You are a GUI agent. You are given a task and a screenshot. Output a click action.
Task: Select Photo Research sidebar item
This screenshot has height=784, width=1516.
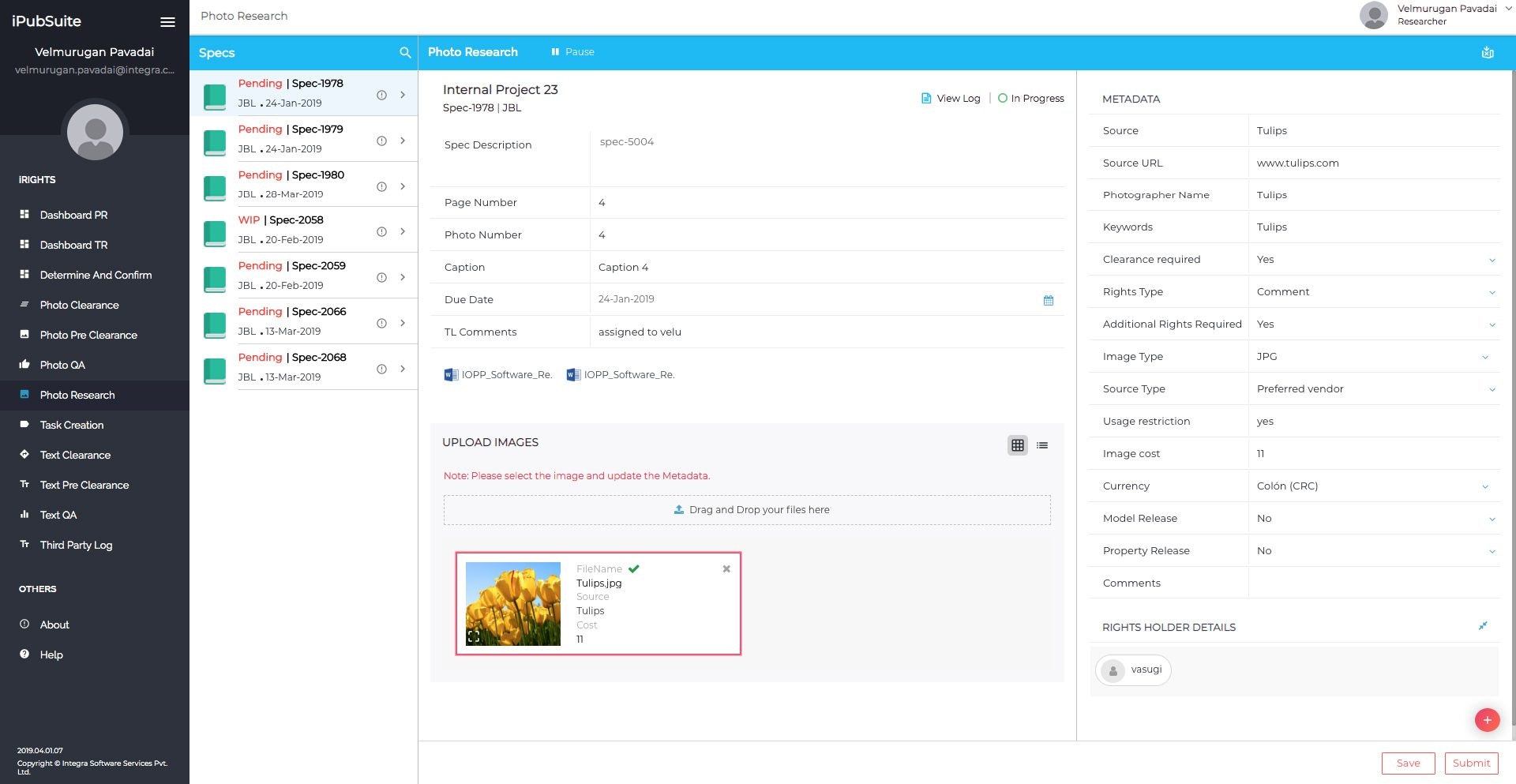coord(95,395)
